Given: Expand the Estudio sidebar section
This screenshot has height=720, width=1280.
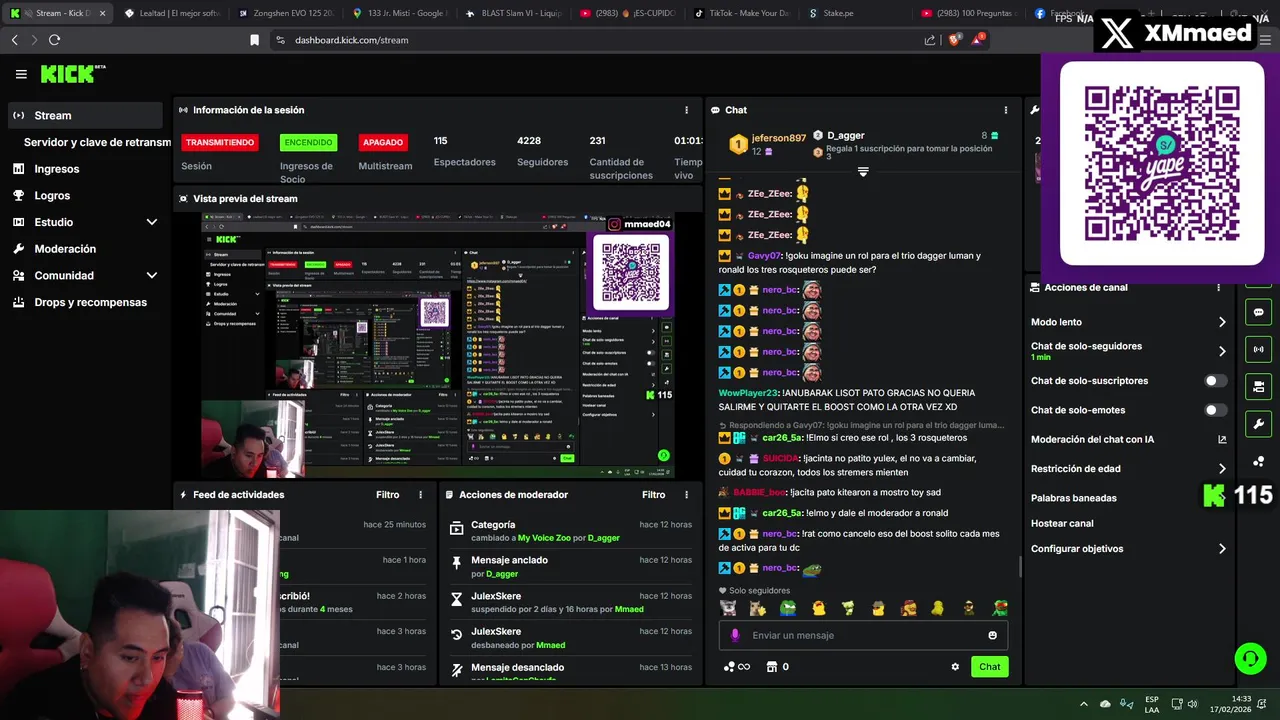Looking at the screenshot, I should point(152,222).
